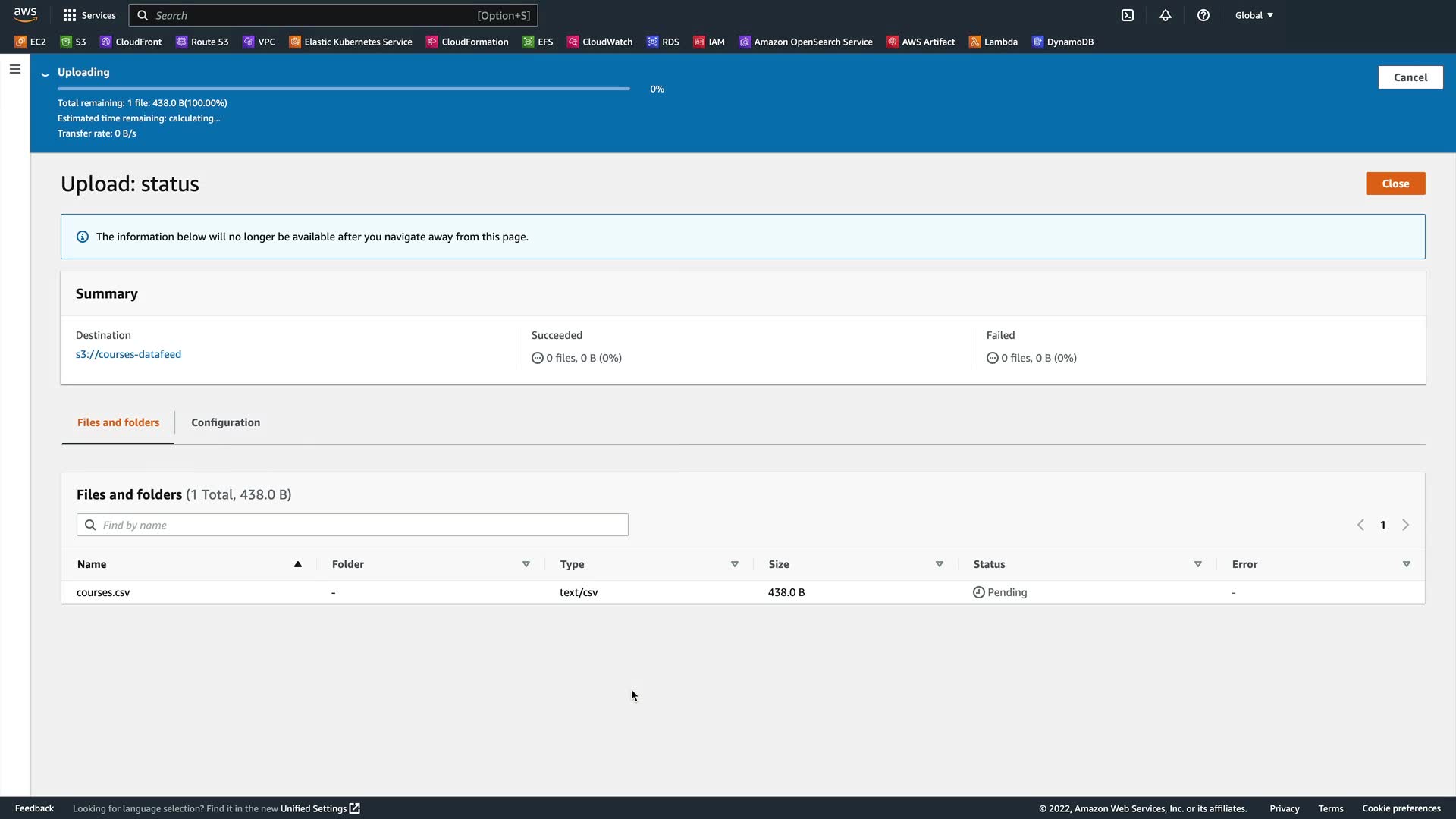Open the Lambda shortcut in favorites bar
The width and height of the screenshot is (1456, 819).
pyautogui.click(x=993, y=42)
